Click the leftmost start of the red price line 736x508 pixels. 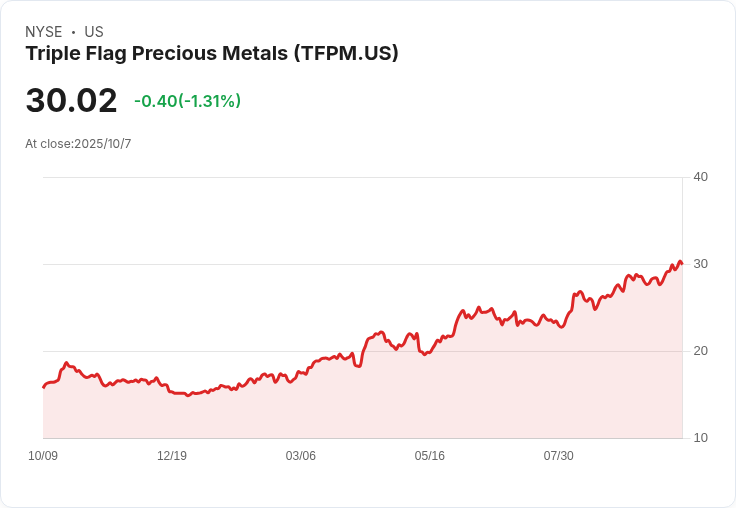point(43,387)
